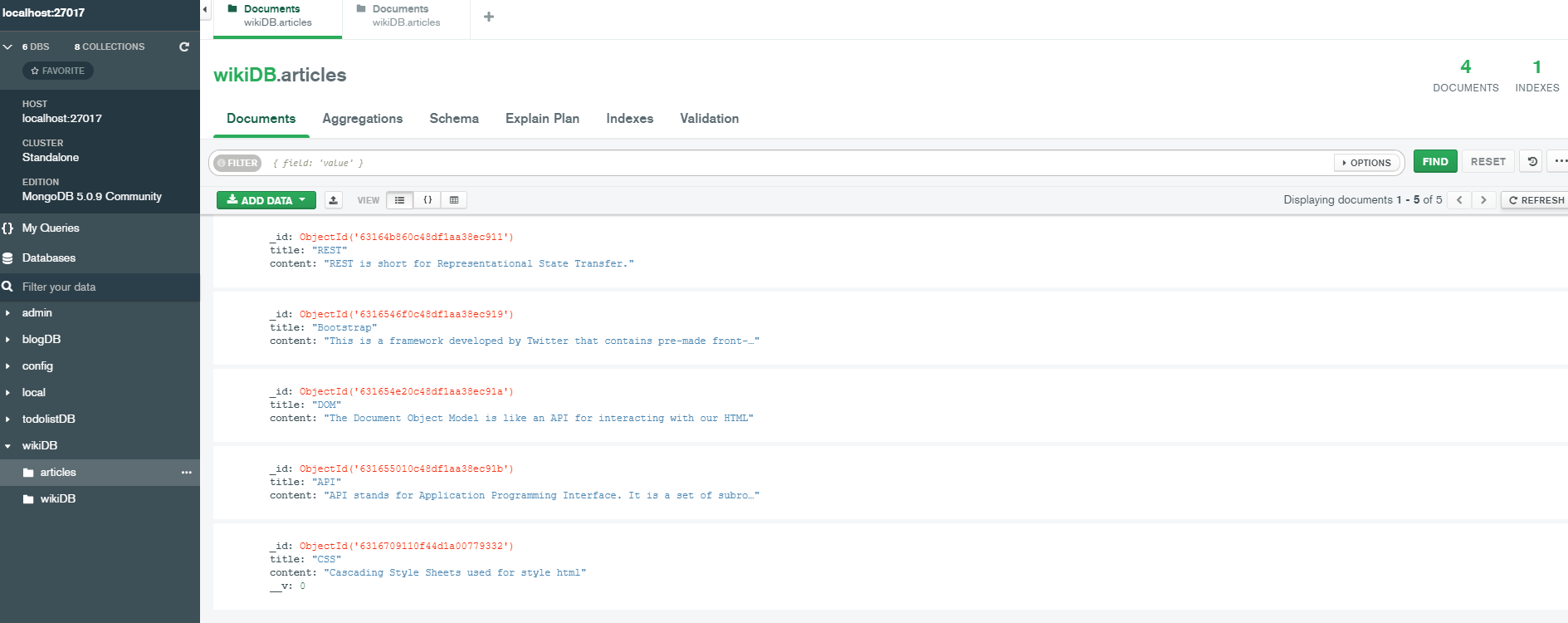Collapse the DBS and collections header chevron
Image resolution: width=1568 pixels, height=623 pixels.
click(7, 47)
